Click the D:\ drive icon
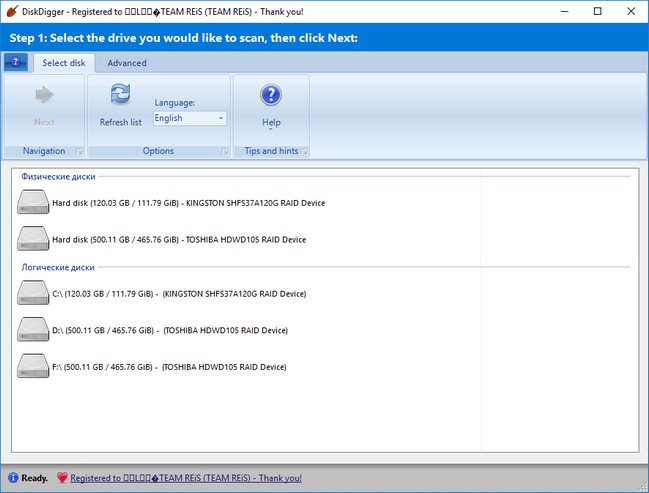This screenshot has height=493, width=649. pos(33,330)
